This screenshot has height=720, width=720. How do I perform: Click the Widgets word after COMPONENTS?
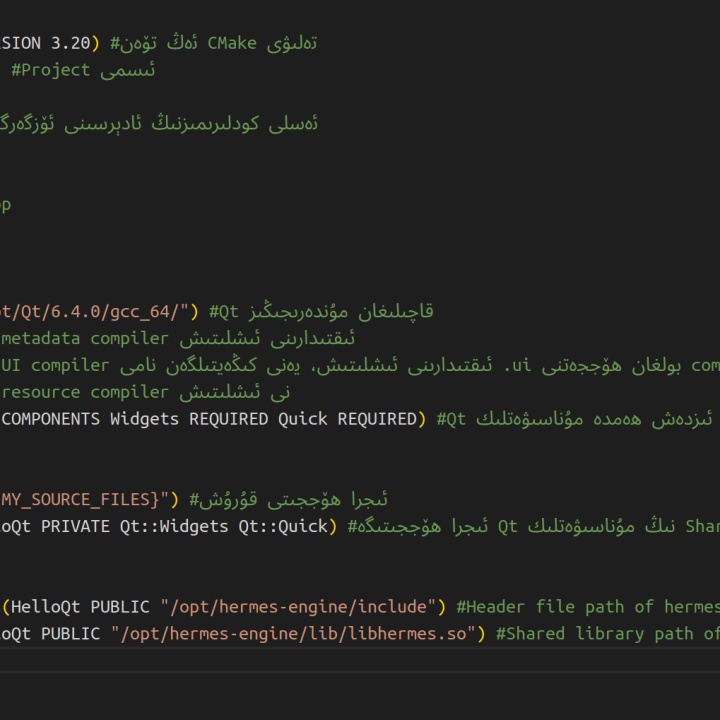coord(144,419)
